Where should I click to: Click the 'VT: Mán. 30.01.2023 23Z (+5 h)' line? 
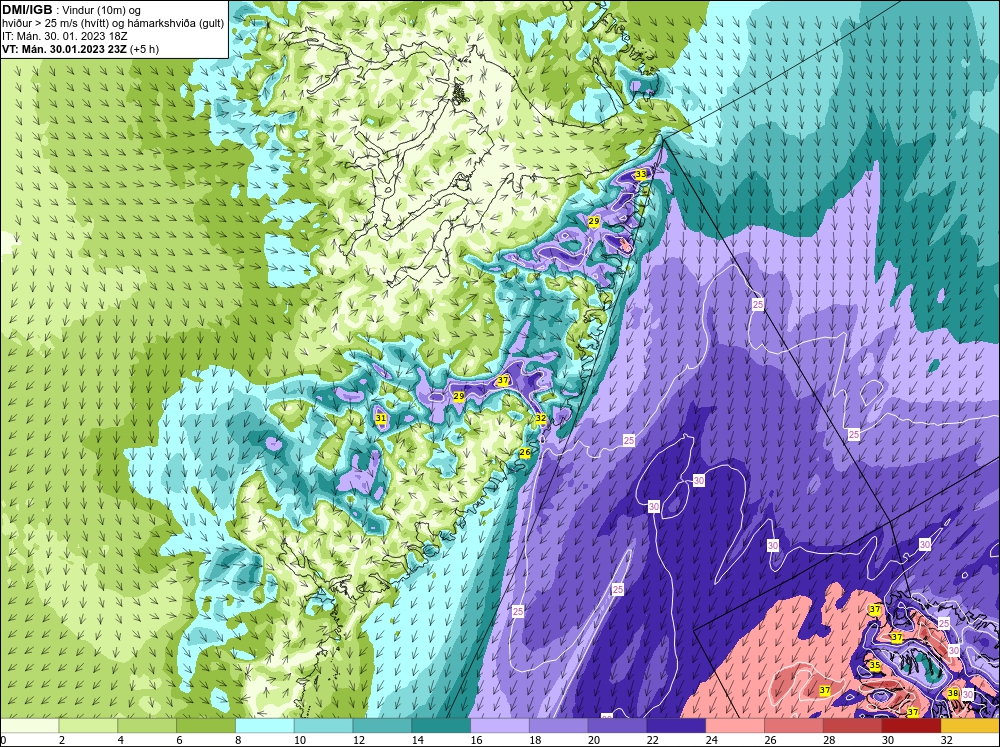pyautogui.click(x=80, y=48)
